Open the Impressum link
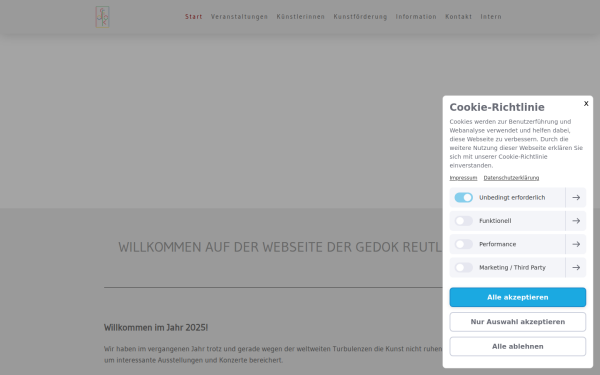600x375 pixels. (463, 178)
